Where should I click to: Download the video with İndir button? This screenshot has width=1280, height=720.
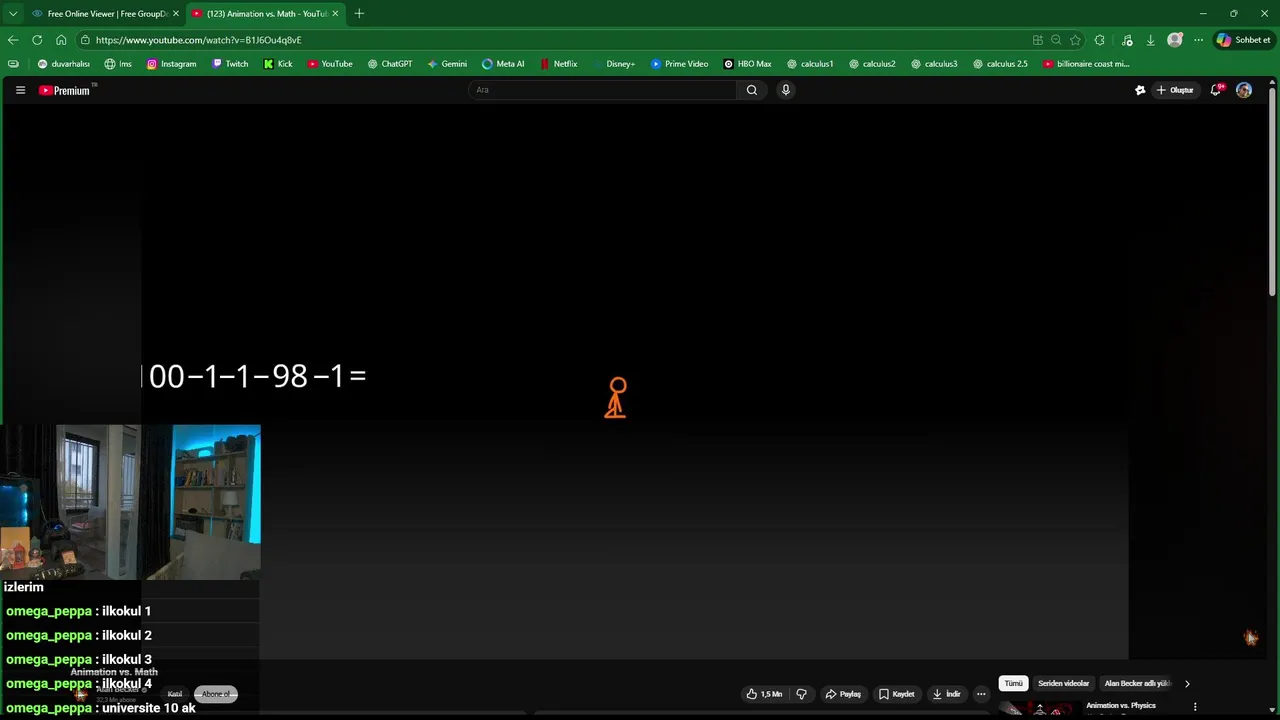click(x=946, y=694)
